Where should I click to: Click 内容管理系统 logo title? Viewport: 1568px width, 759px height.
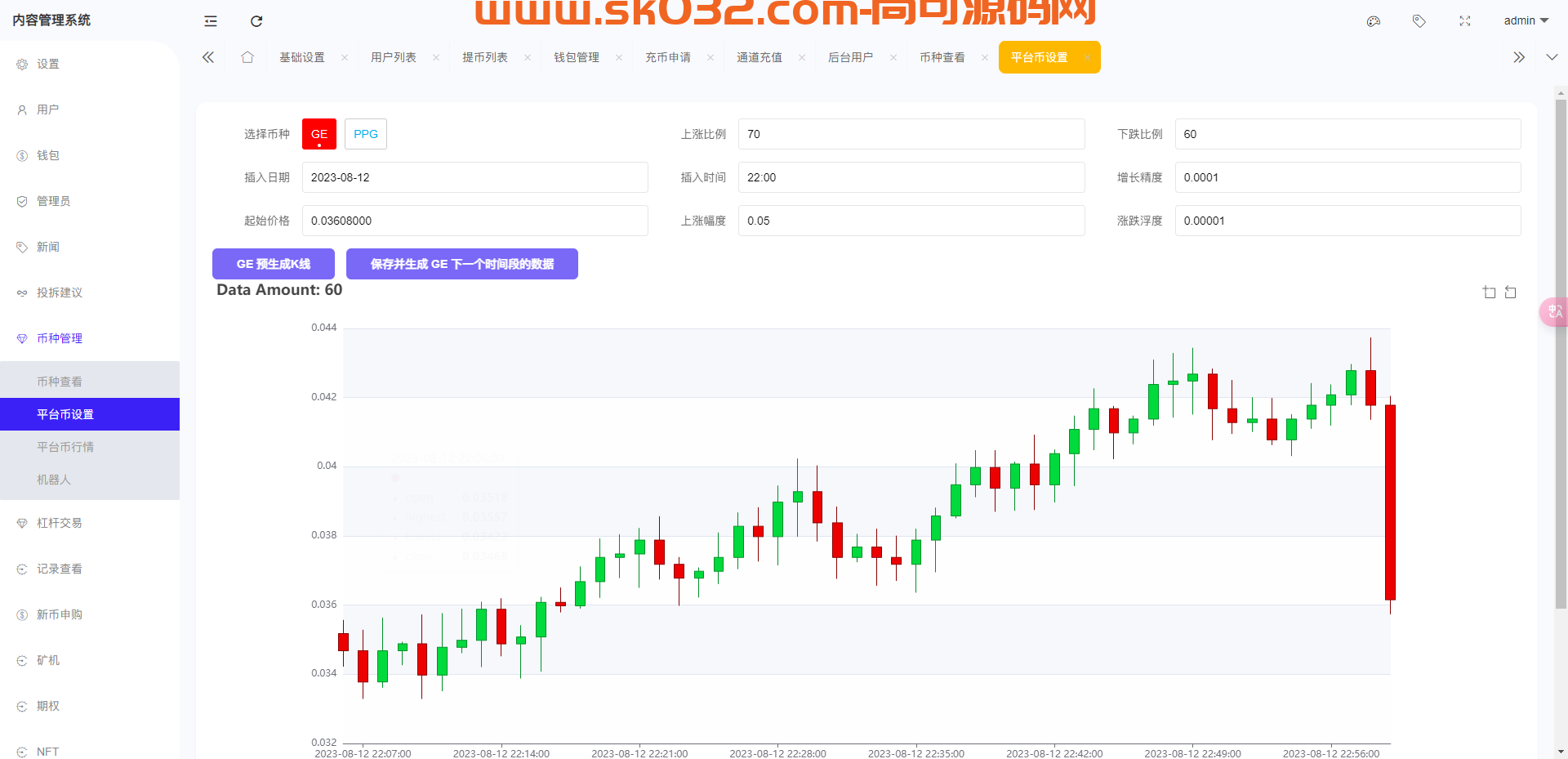51,20
